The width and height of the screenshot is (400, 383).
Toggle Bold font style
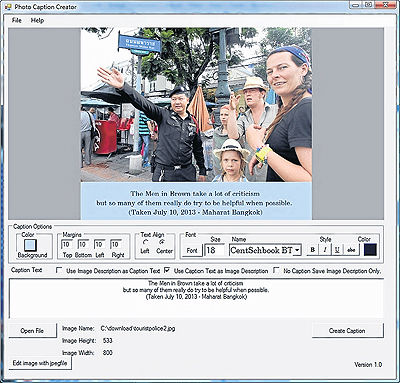pyautogui.click(x=312, y=250)
